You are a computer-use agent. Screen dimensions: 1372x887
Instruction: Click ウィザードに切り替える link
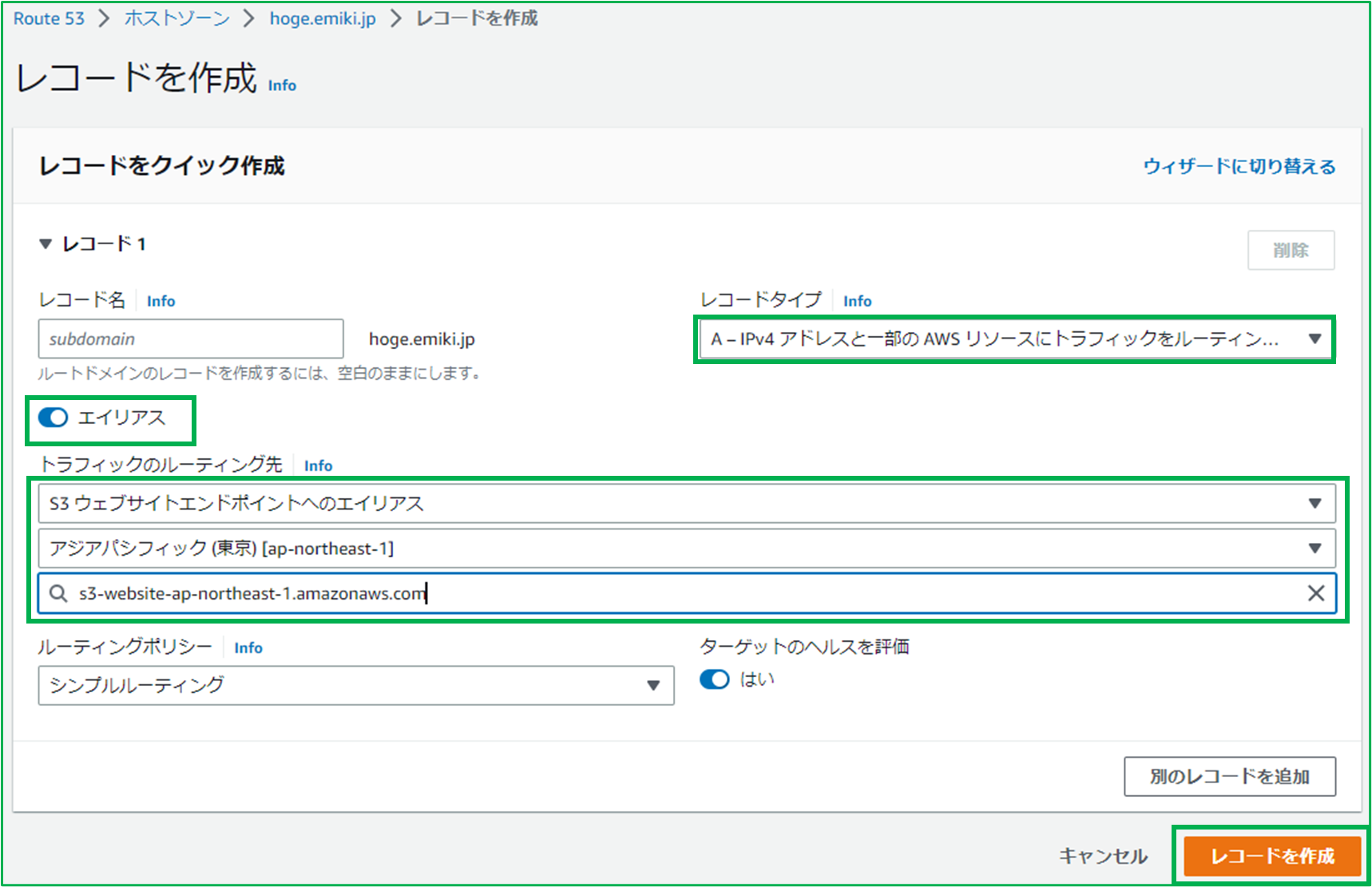1239,166
